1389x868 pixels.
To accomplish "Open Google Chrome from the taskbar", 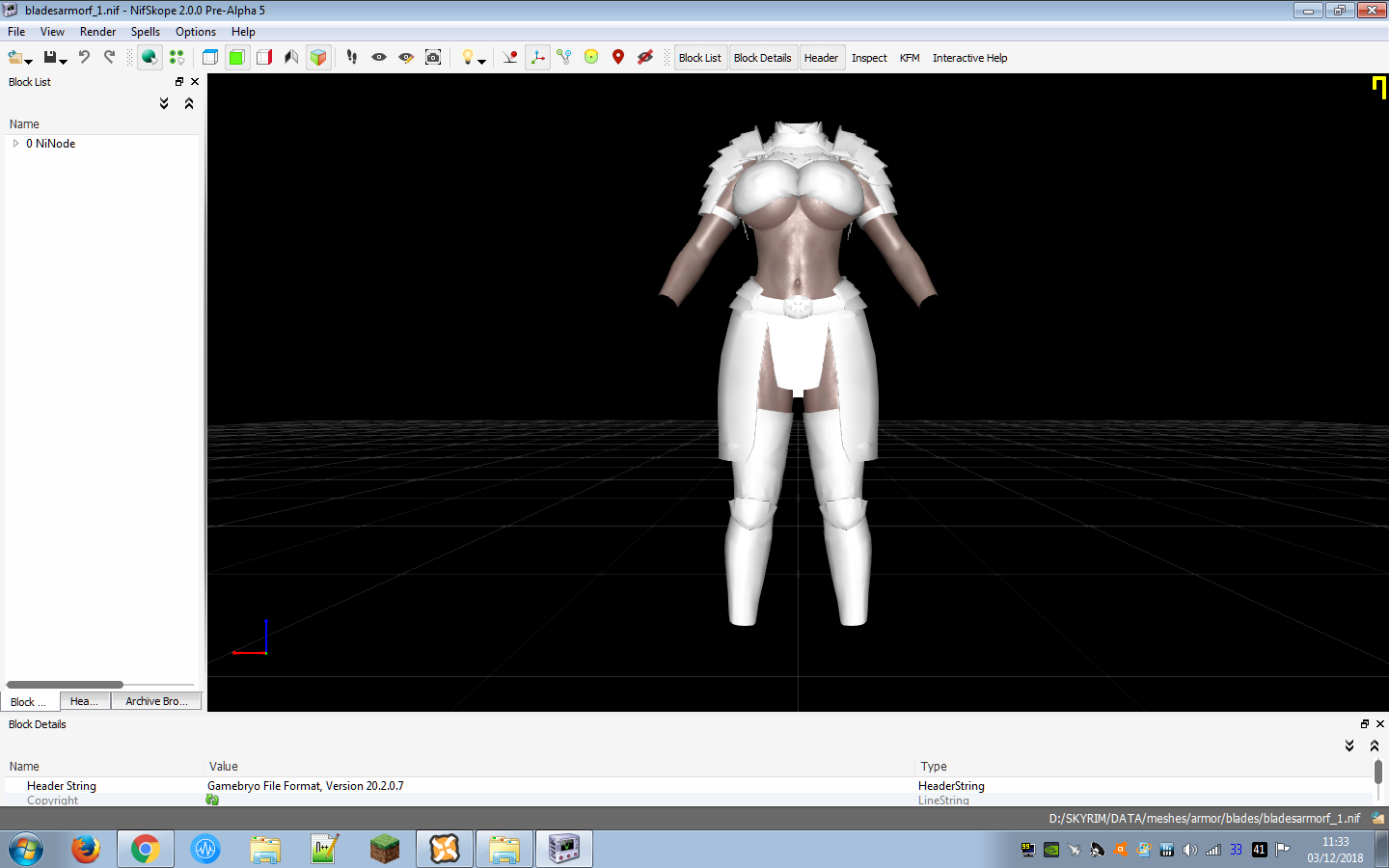I will click(146, 849).
